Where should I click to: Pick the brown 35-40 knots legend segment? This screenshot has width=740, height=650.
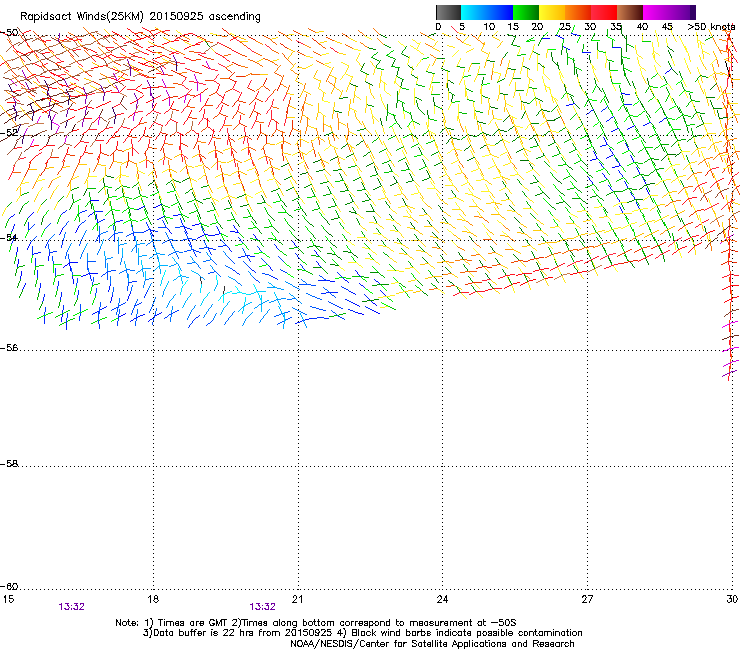click(630, 12)
